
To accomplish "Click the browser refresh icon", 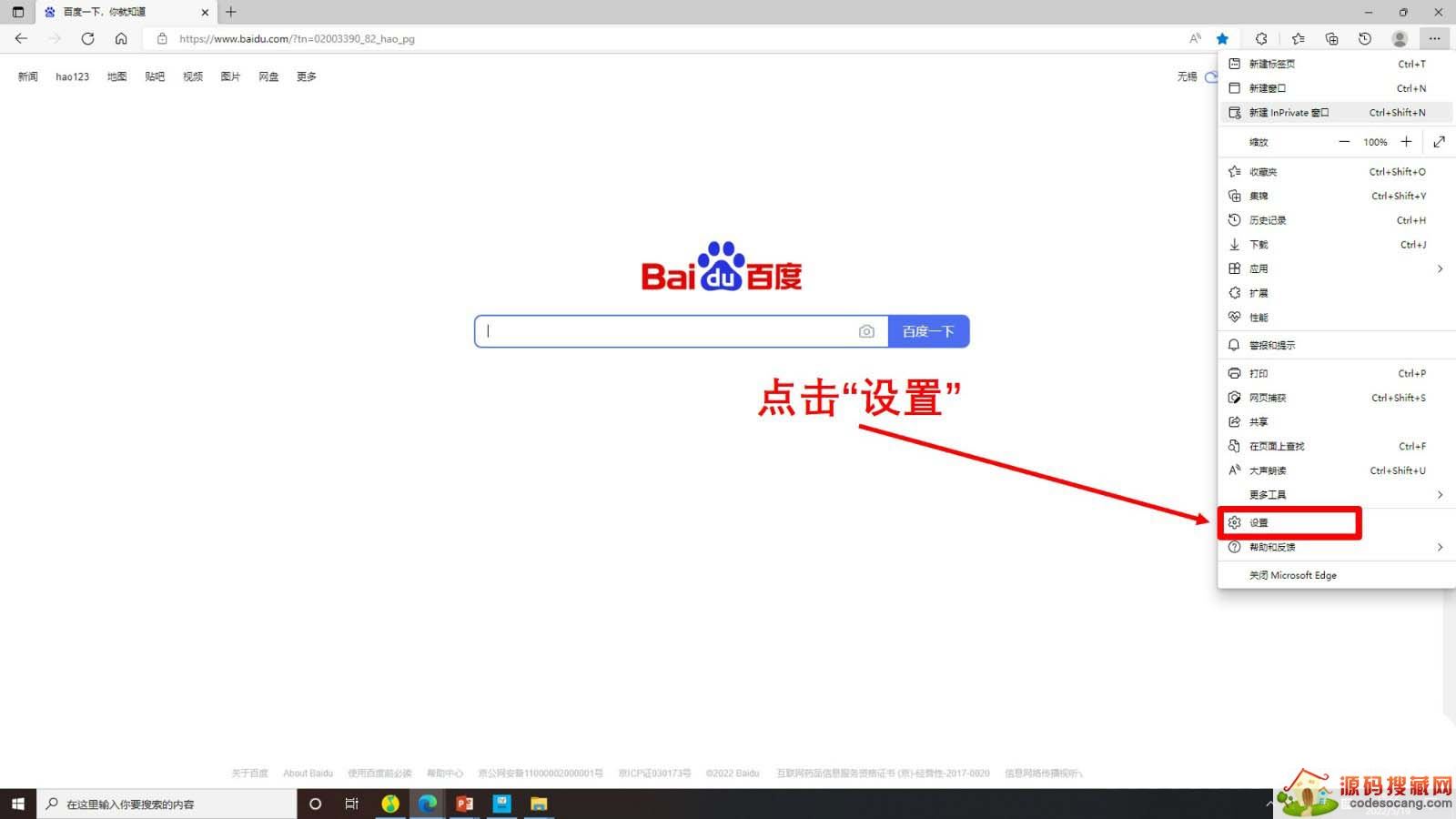I will pos(87,38).
